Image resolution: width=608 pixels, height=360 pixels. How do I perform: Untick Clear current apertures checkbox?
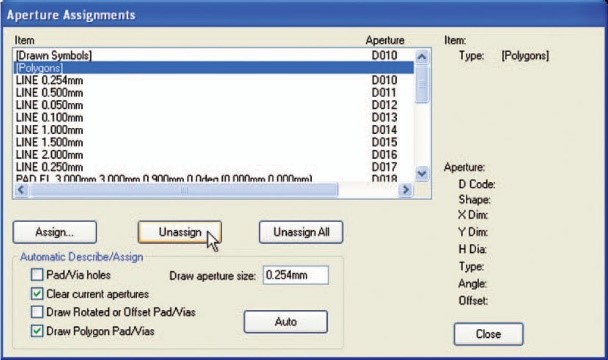[x=37, y=294]
